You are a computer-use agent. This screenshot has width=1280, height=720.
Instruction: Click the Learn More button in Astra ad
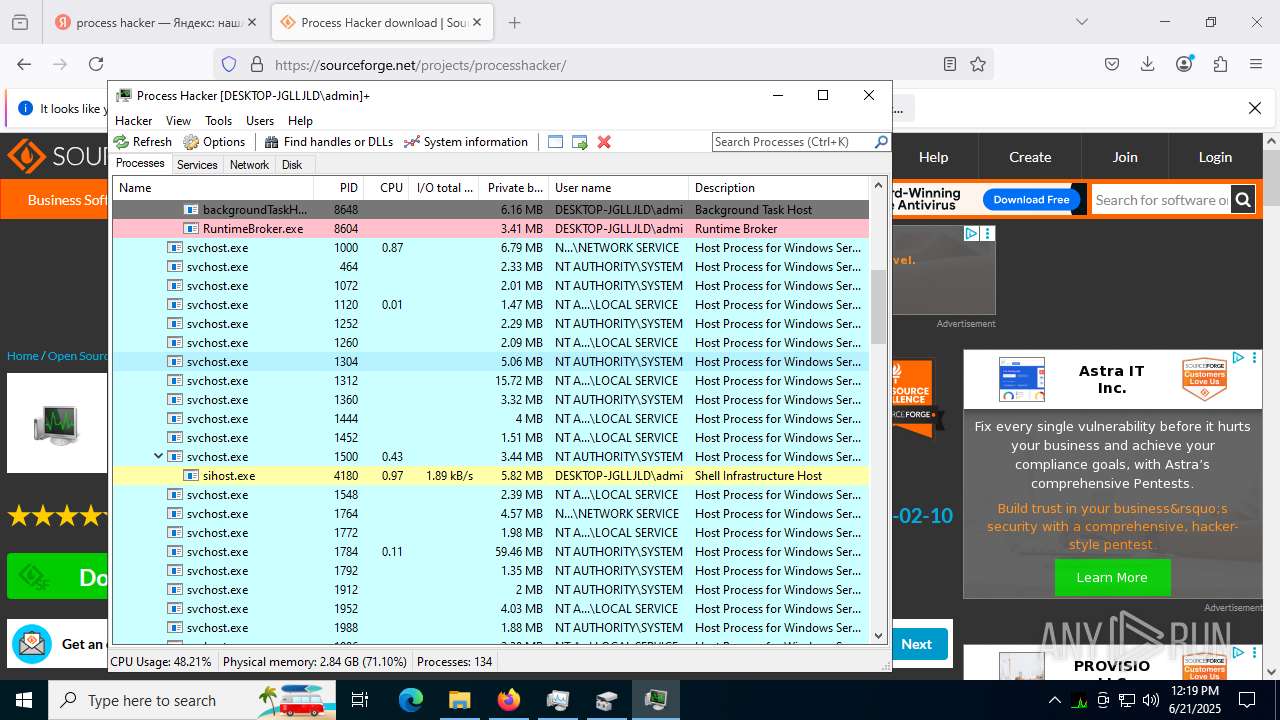click(x=1111, y=577)
